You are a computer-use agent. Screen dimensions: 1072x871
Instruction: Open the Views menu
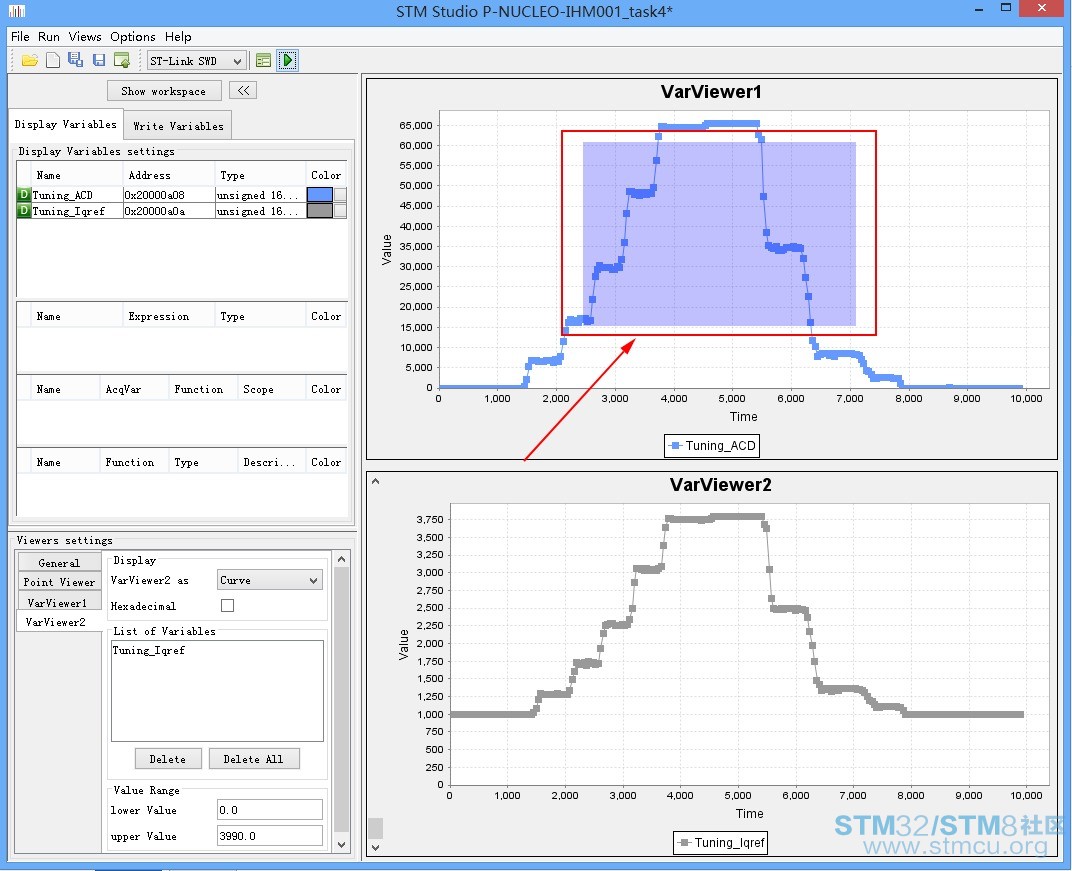85,37
